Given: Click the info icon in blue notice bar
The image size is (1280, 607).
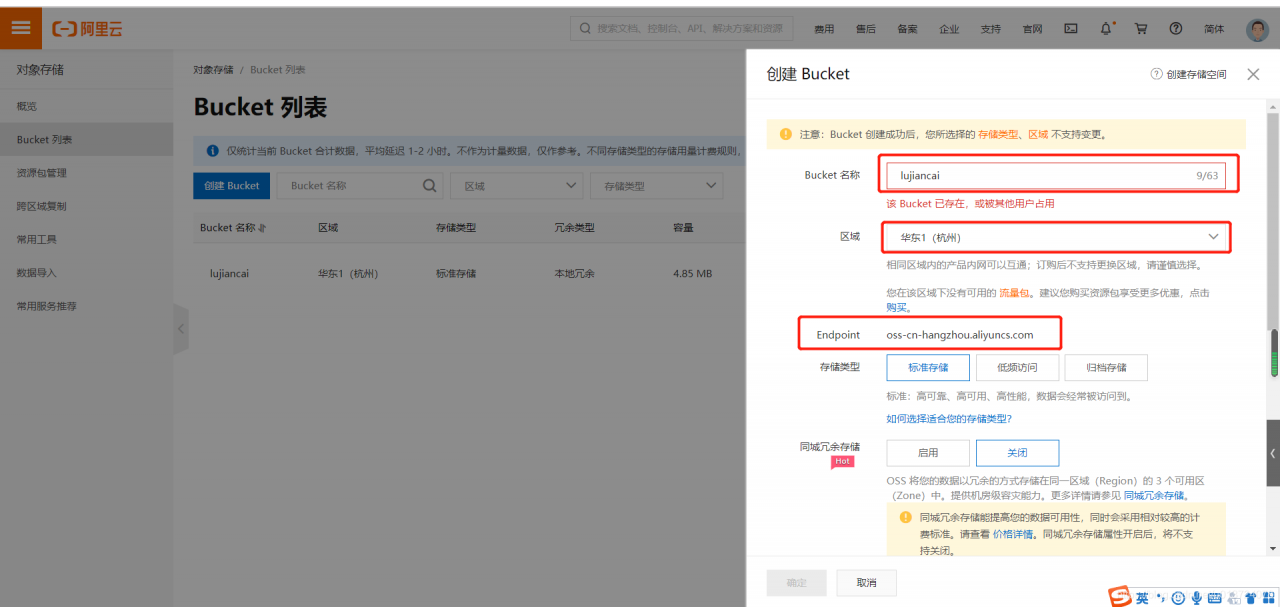Looking at the screenshot, I should coord(212,151).
